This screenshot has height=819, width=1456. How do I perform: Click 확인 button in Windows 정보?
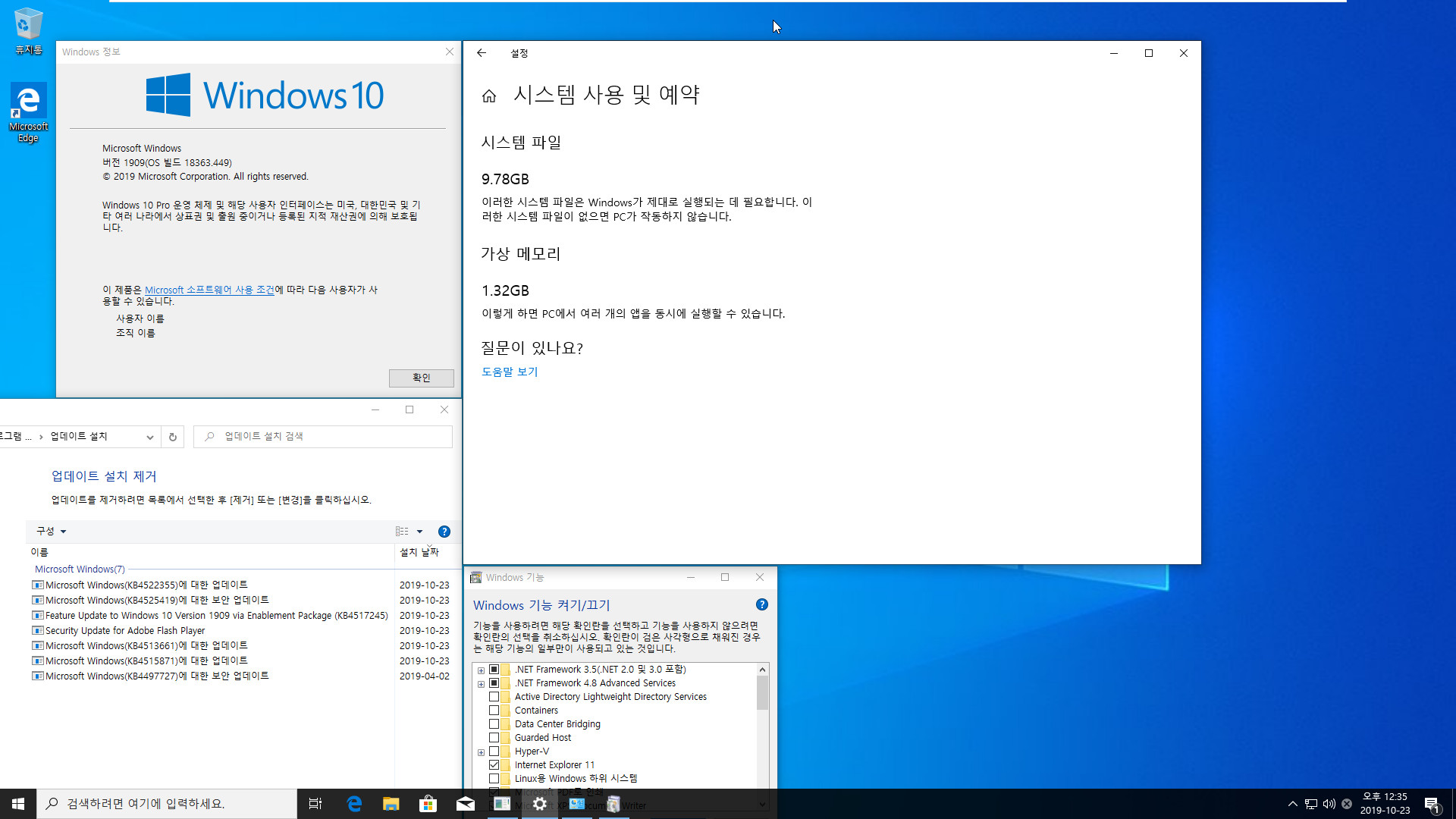point(422,378)
